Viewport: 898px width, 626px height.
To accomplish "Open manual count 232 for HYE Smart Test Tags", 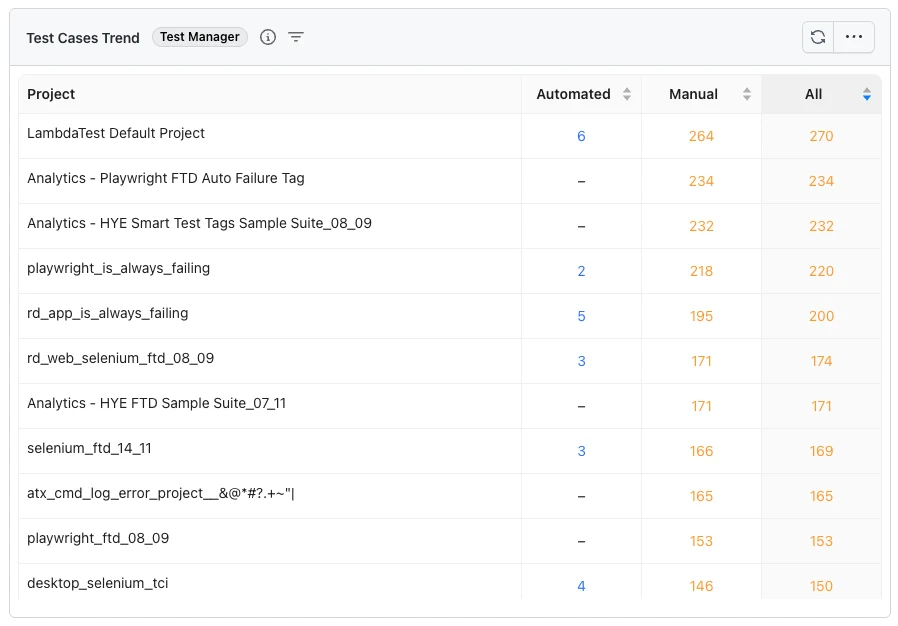I will 701,226.
